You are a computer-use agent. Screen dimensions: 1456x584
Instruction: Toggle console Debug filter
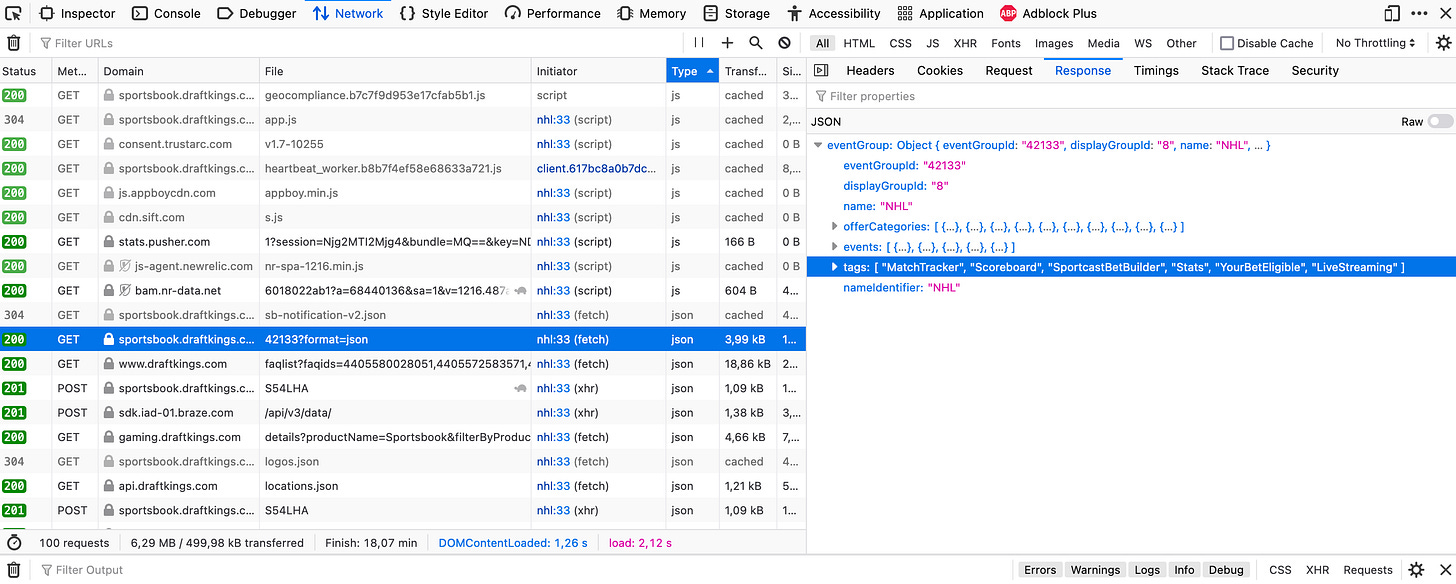tap(1226, 570)
